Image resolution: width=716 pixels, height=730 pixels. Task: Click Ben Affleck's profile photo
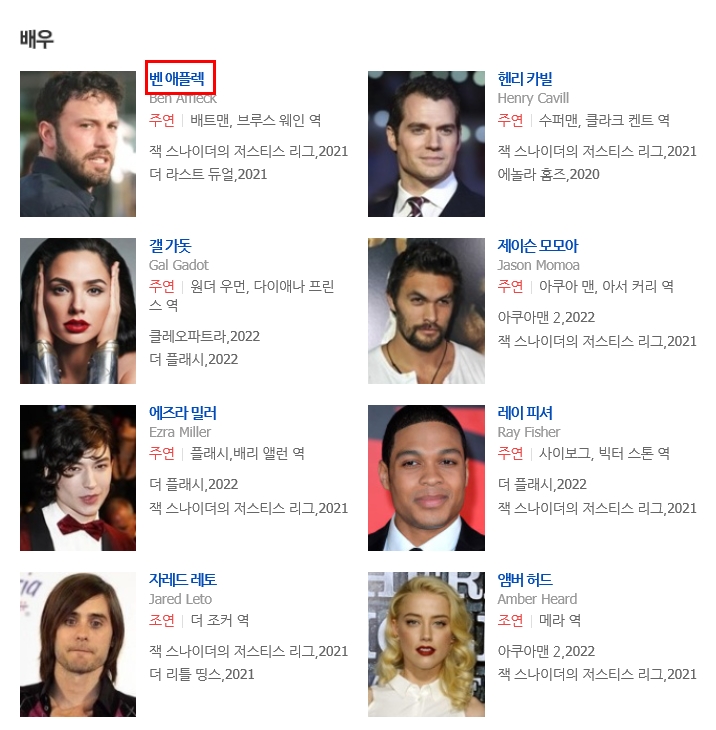(78, 144)
